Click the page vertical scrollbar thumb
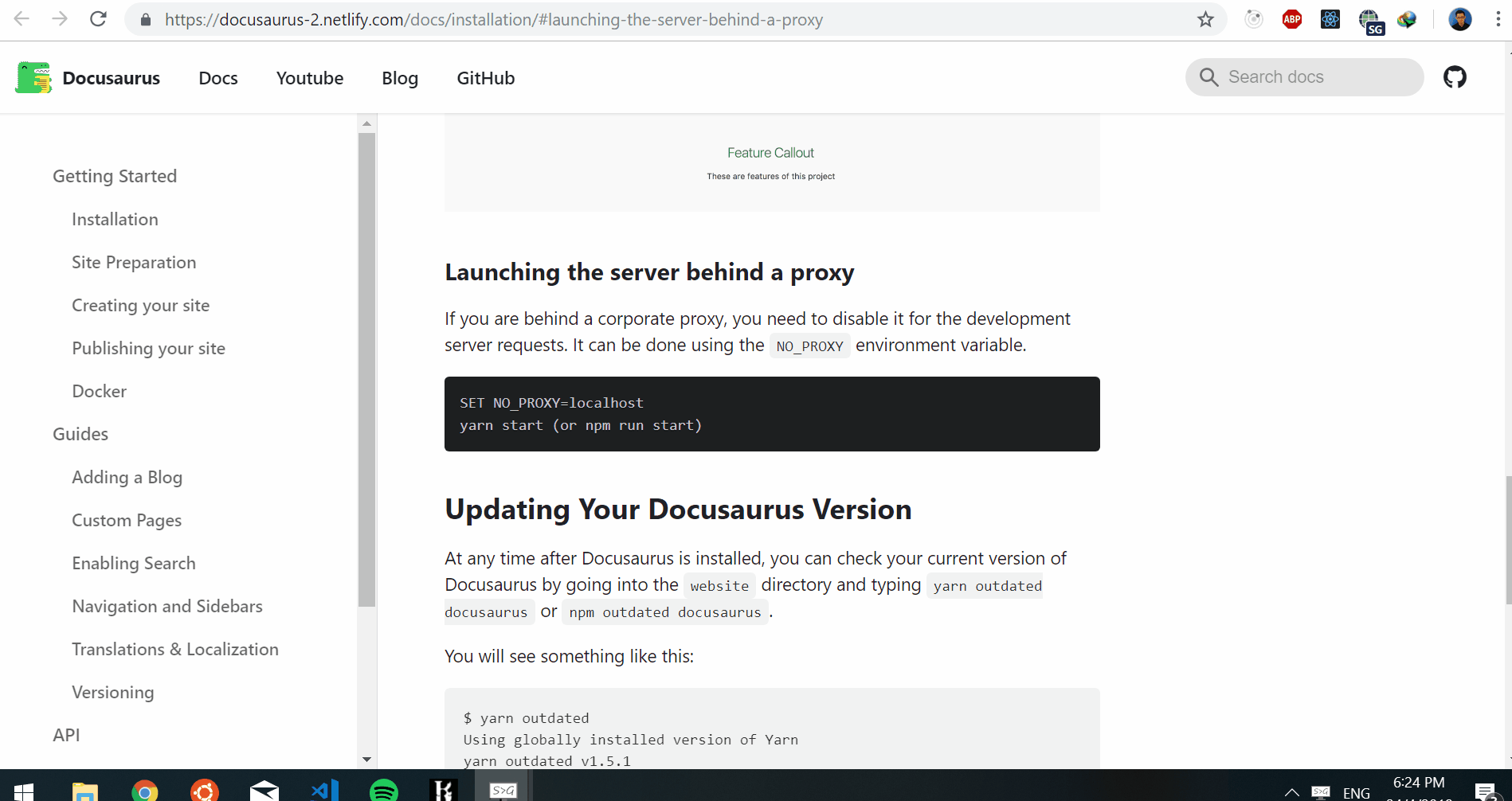1512x801 pixels. pyautogui.click(x=1508, y=540)
